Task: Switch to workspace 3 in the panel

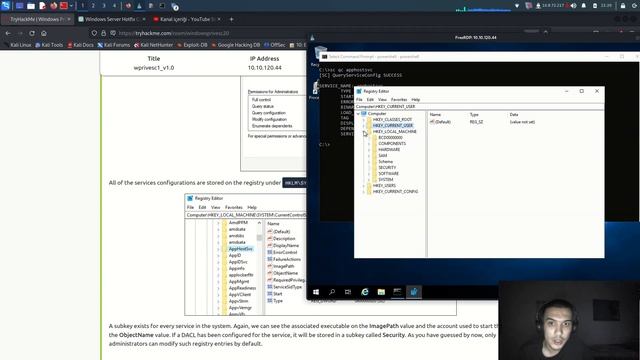Action: coord(104,6)
